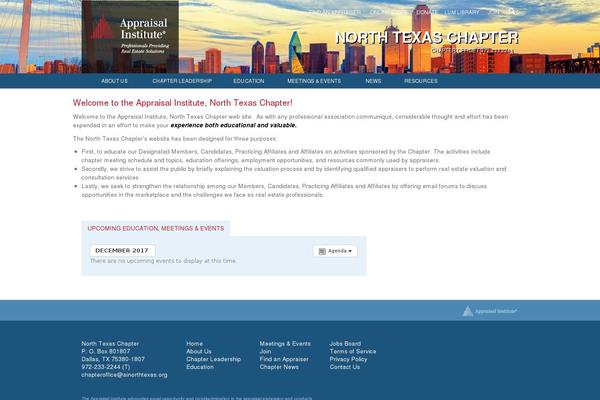Image resolution: width=600 pixels, height=400 pixels.
Task: Click the Donate top link
Action: 427,12
